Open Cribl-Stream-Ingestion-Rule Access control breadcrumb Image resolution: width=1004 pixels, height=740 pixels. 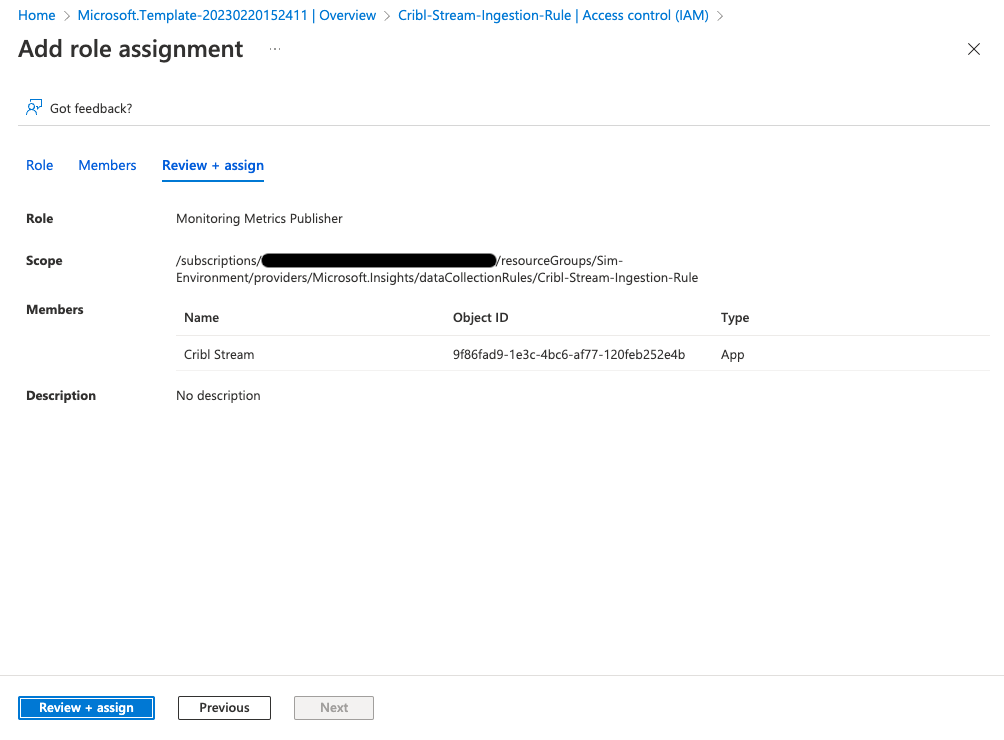coord(553,15)
